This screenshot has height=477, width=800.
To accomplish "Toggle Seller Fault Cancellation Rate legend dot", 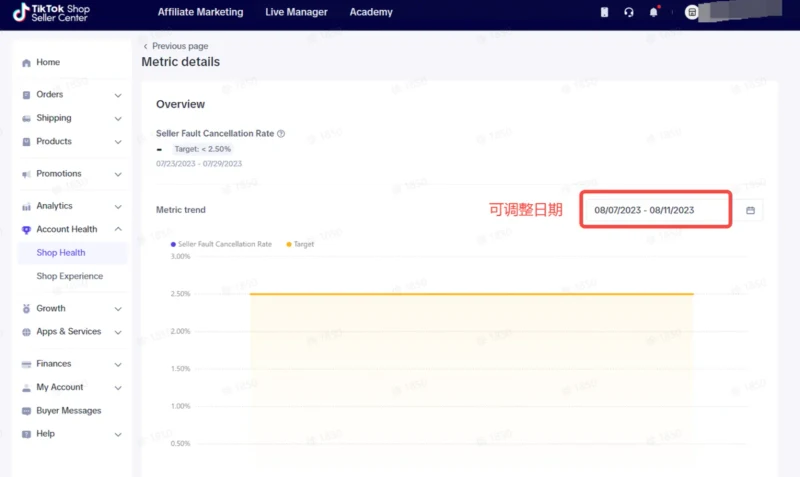I will (173, 244).
